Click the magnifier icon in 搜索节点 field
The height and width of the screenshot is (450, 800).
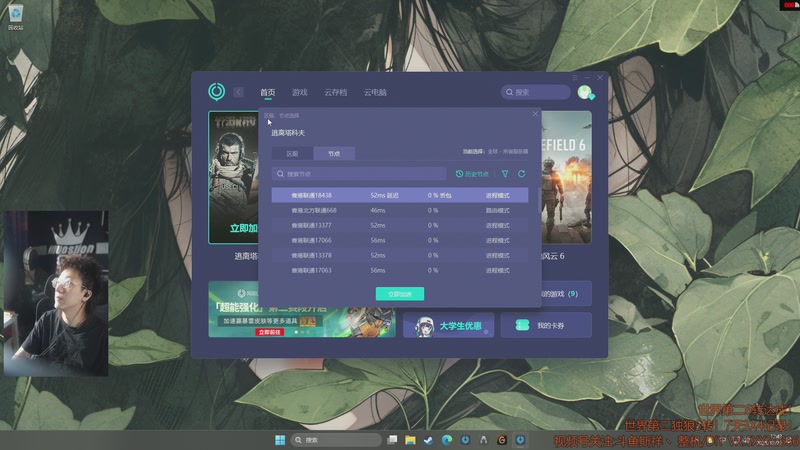280,174
